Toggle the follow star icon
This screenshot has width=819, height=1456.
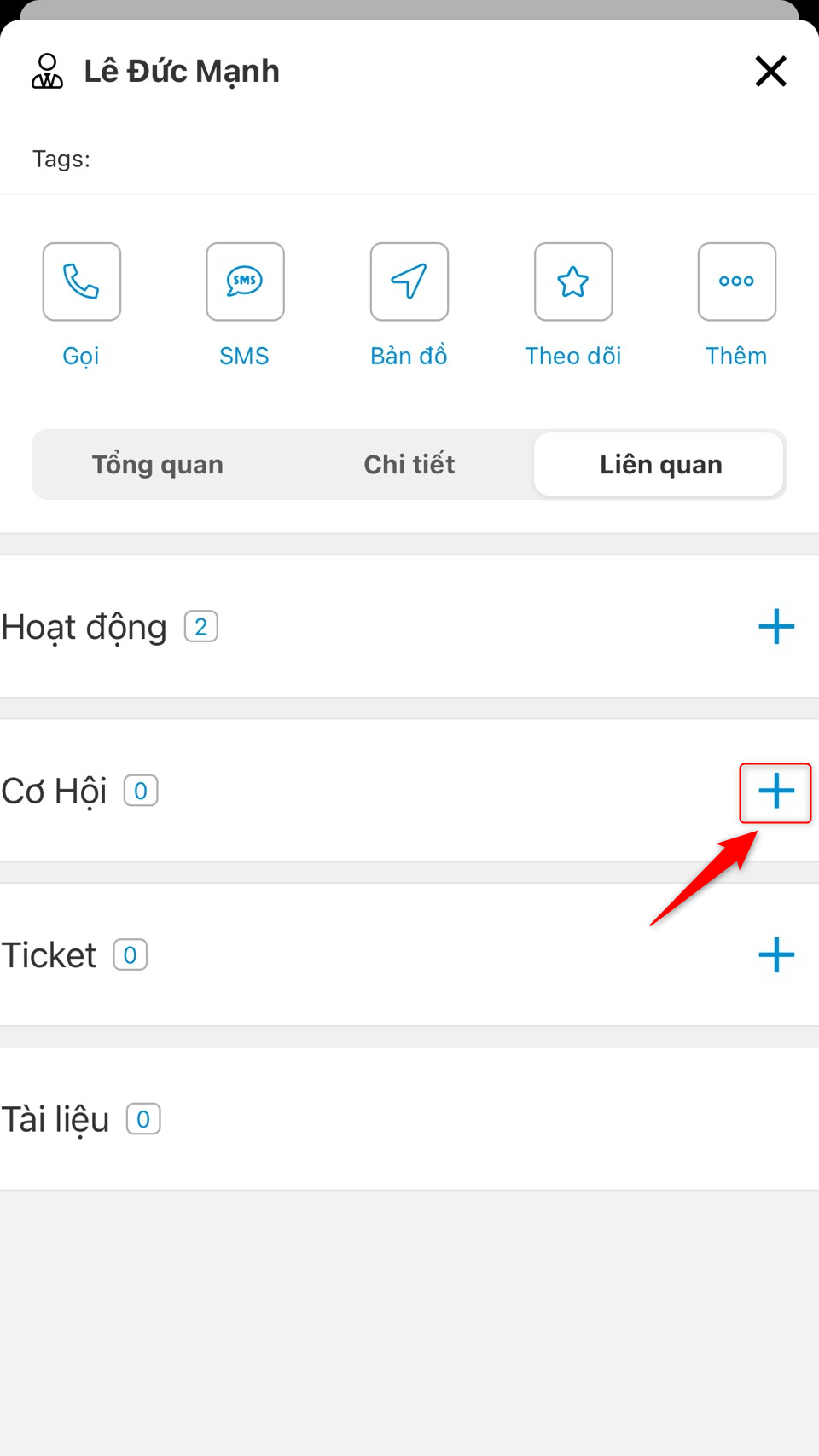click(573, 281)
